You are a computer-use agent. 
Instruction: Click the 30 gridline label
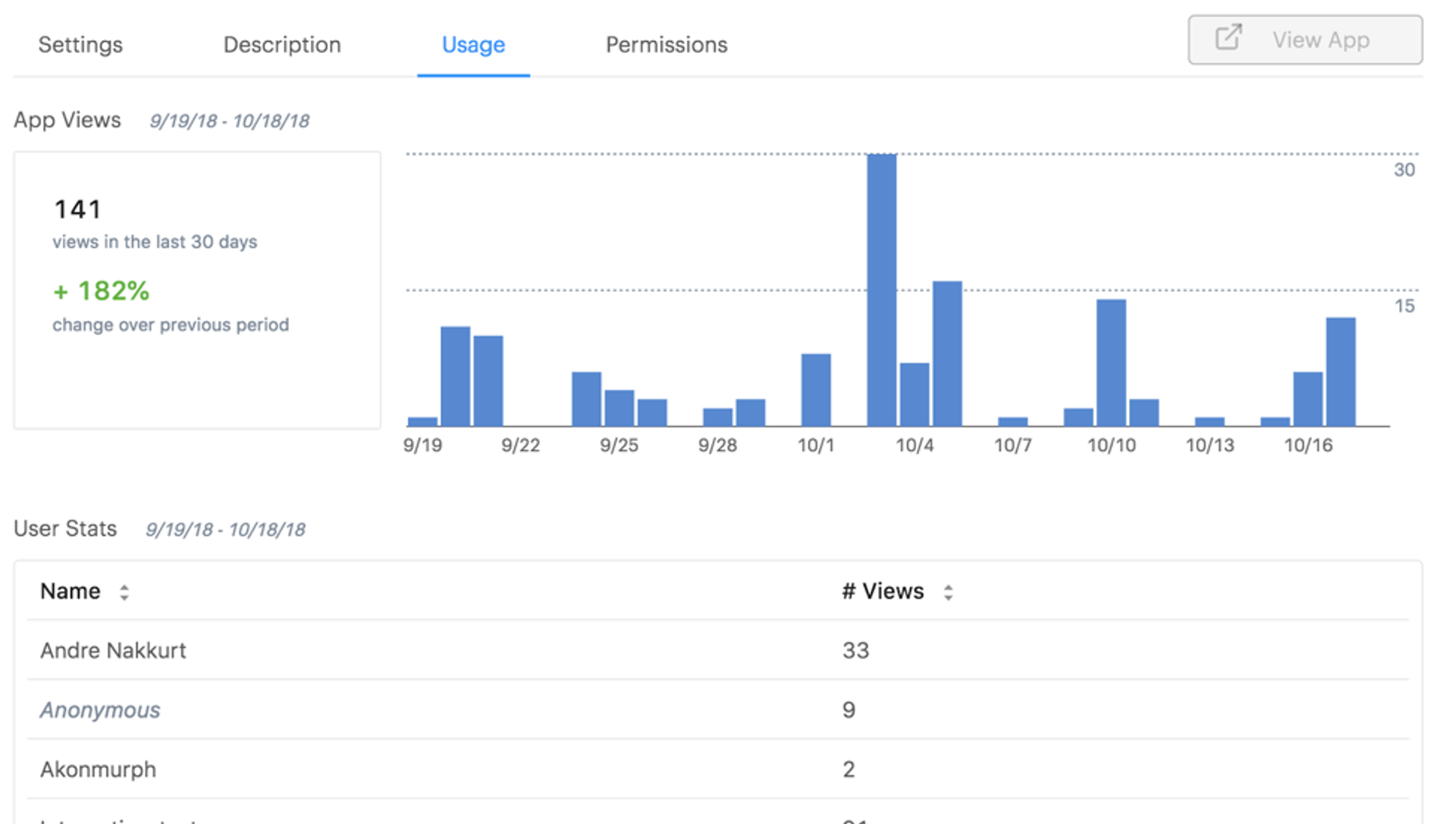(1404, 170)
